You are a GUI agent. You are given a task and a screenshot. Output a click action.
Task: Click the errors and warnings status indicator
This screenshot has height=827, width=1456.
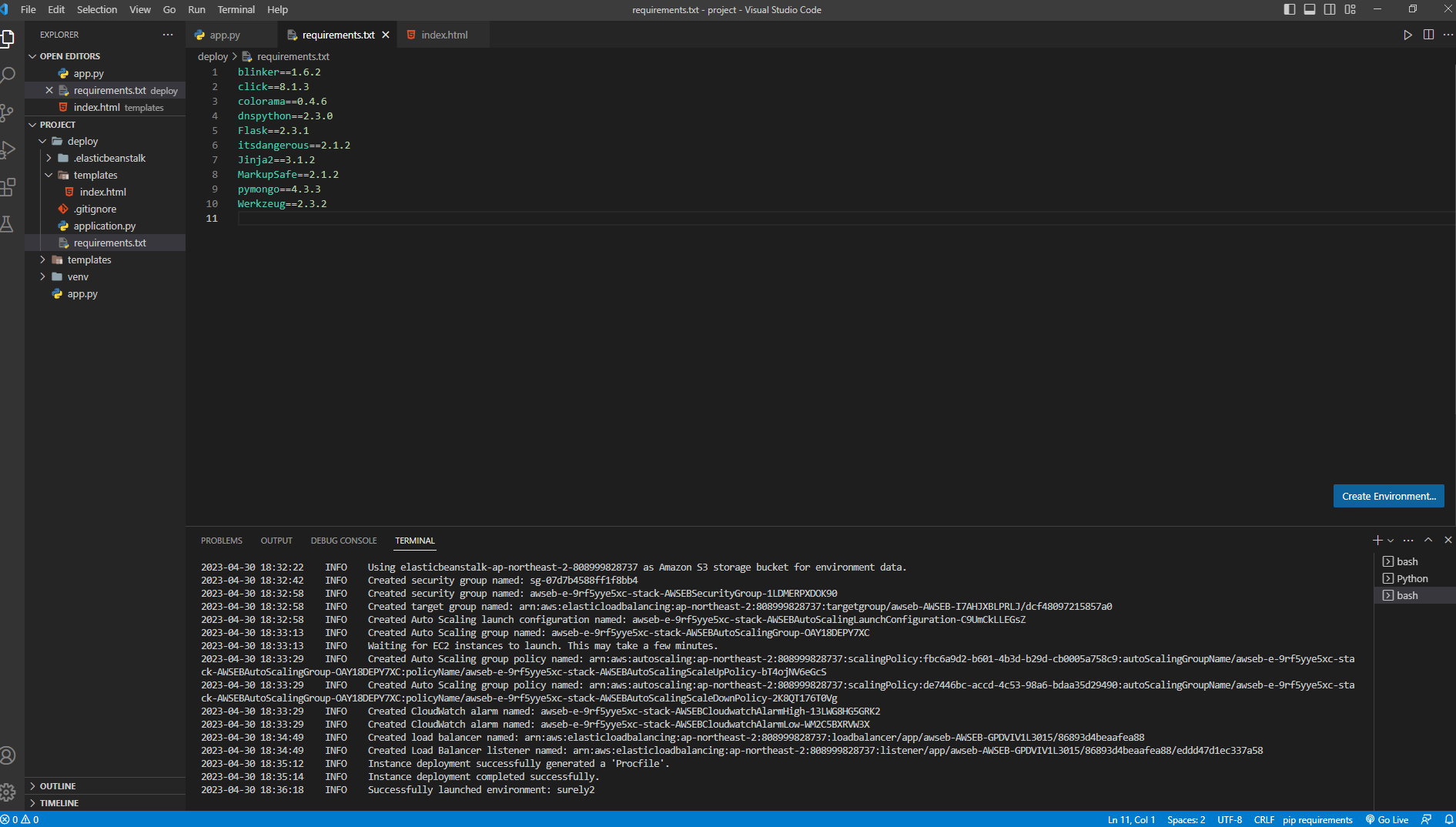point(20,819)
